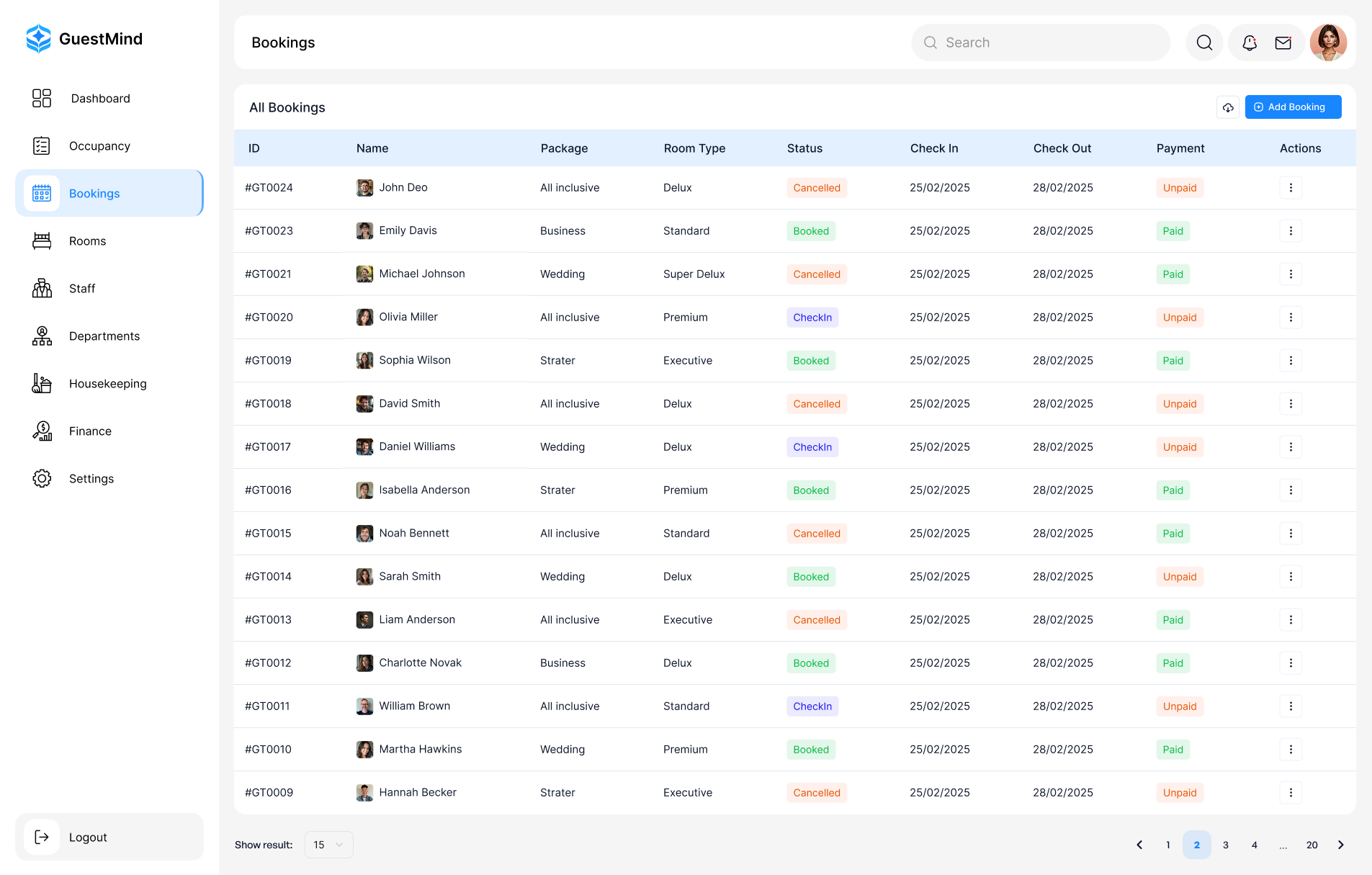Viewport: 1372px width, 875px height.
Task: Go to the Finance section
Action: pos(90,431)
